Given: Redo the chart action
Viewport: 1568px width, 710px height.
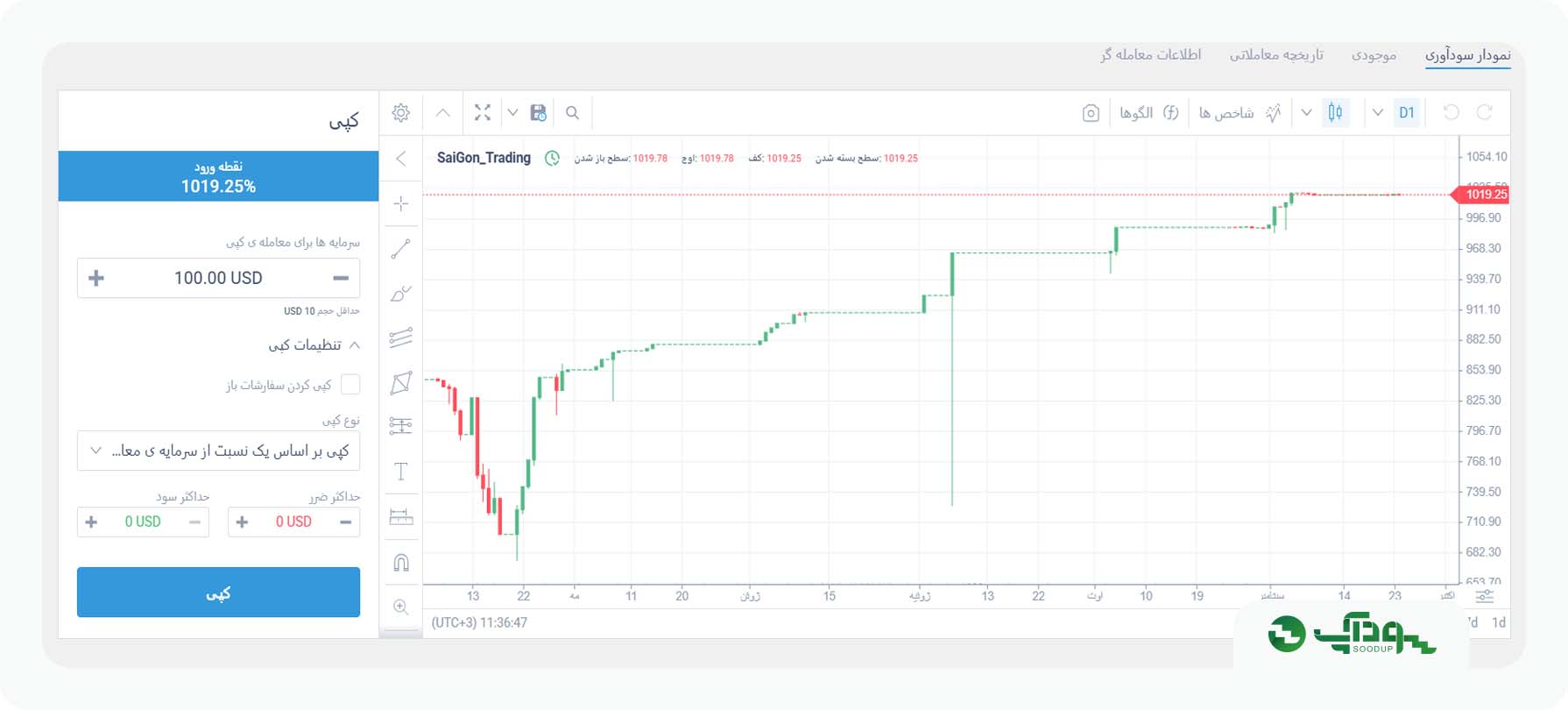Looking at the screenshot, I should click(x=1485, y=112).
